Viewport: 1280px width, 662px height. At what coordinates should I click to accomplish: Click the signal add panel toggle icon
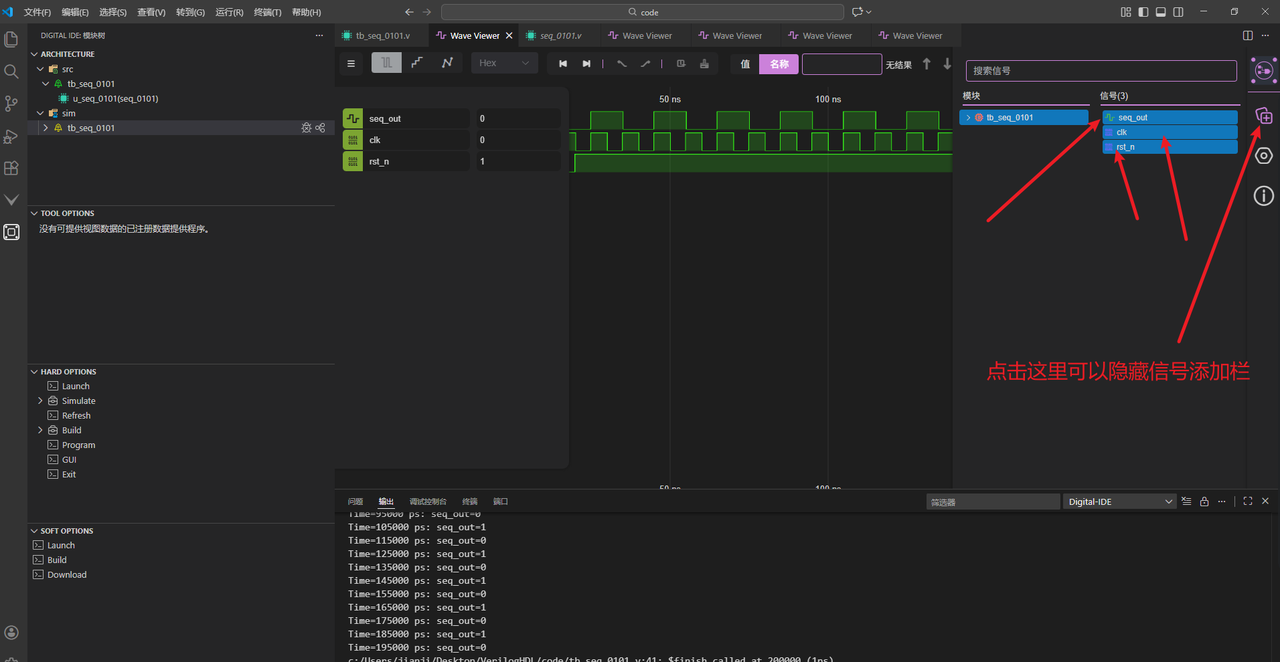[x=1264, y=116]
